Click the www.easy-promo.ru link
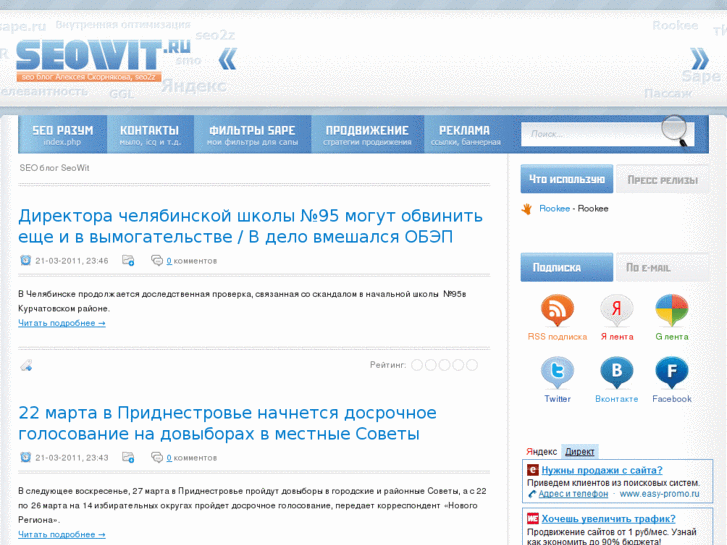Image resolution: width=727 pixels, height=545 pixels. tap(659, 494)
